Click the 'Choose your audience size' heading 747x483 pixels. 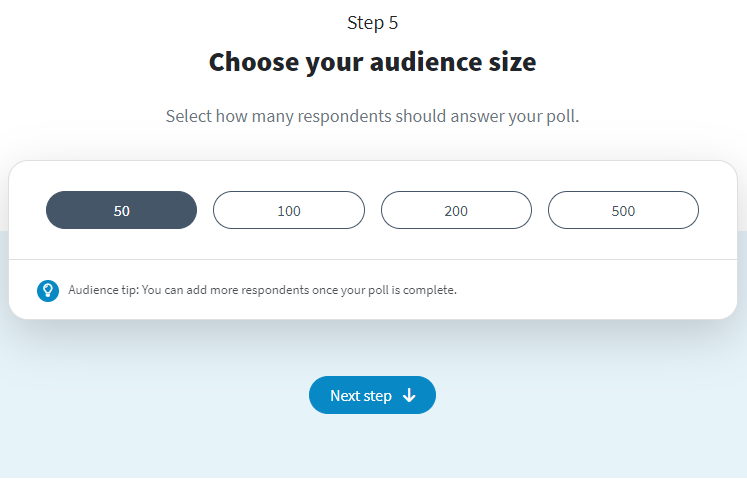point(373,62)
